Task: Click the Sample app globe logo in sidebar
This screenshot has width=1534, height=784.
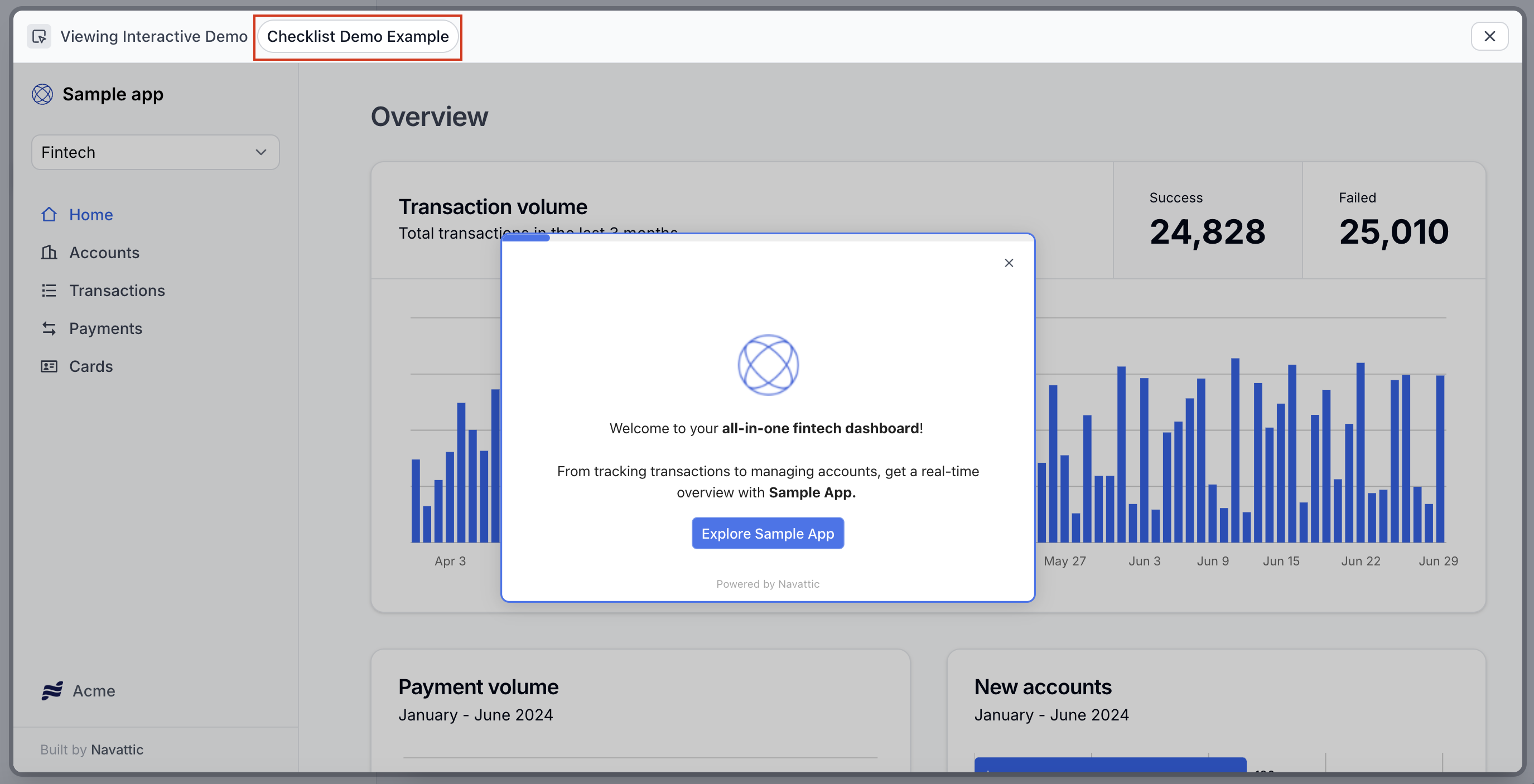Action: [42, 94]
